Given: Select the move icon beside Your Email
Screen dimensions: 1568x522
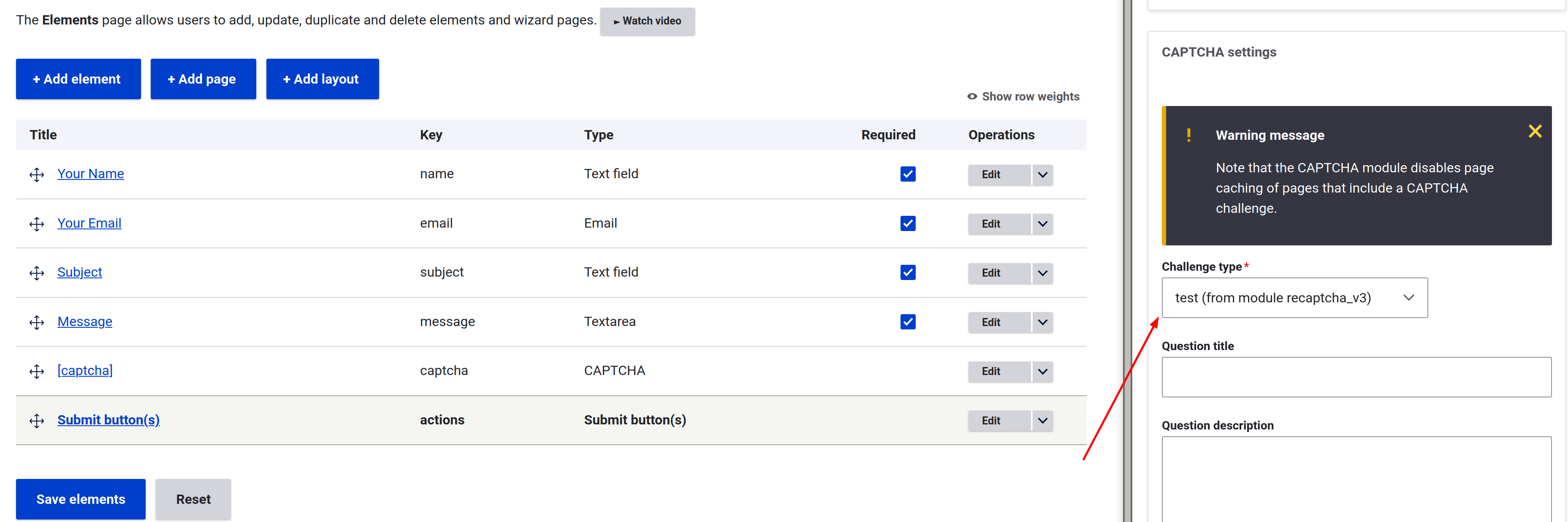Looking at the screenshot, I should click(37, 223).
